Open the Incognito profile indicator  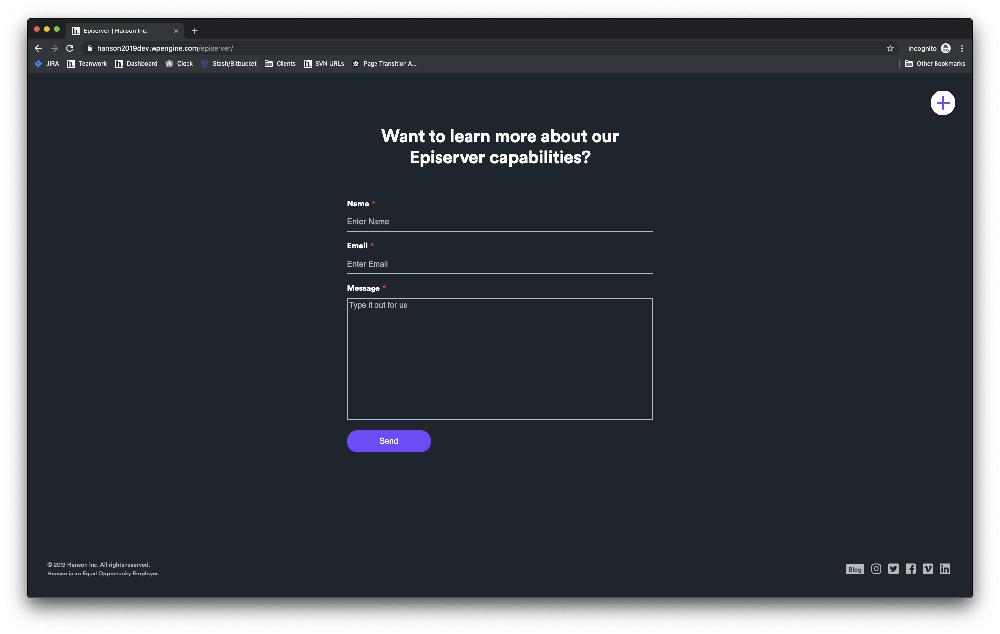coord(929,48)
